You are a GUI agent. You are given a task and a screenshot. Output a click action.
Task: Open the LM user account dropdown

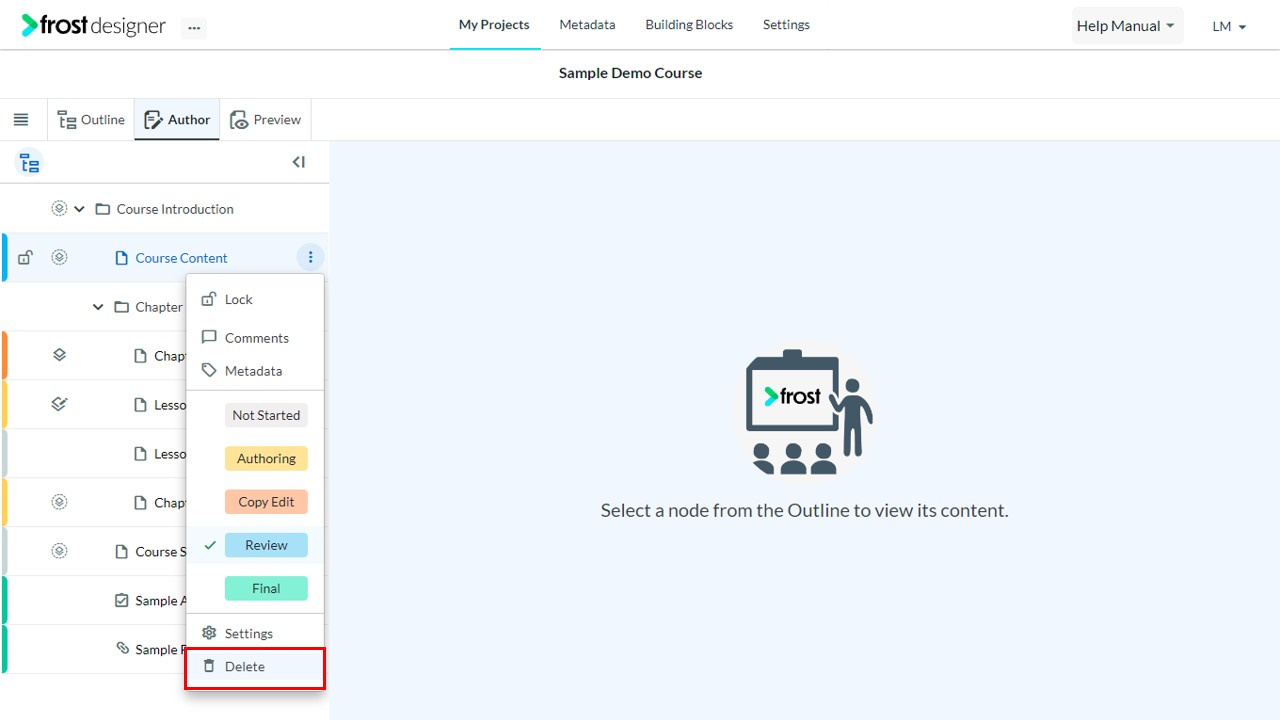[1229, 27]
